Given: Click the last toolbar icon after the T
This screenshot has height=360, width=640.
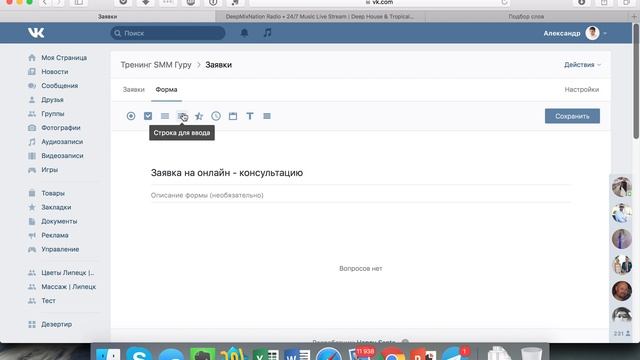Looking at the screenshot, I should point(267,116).
